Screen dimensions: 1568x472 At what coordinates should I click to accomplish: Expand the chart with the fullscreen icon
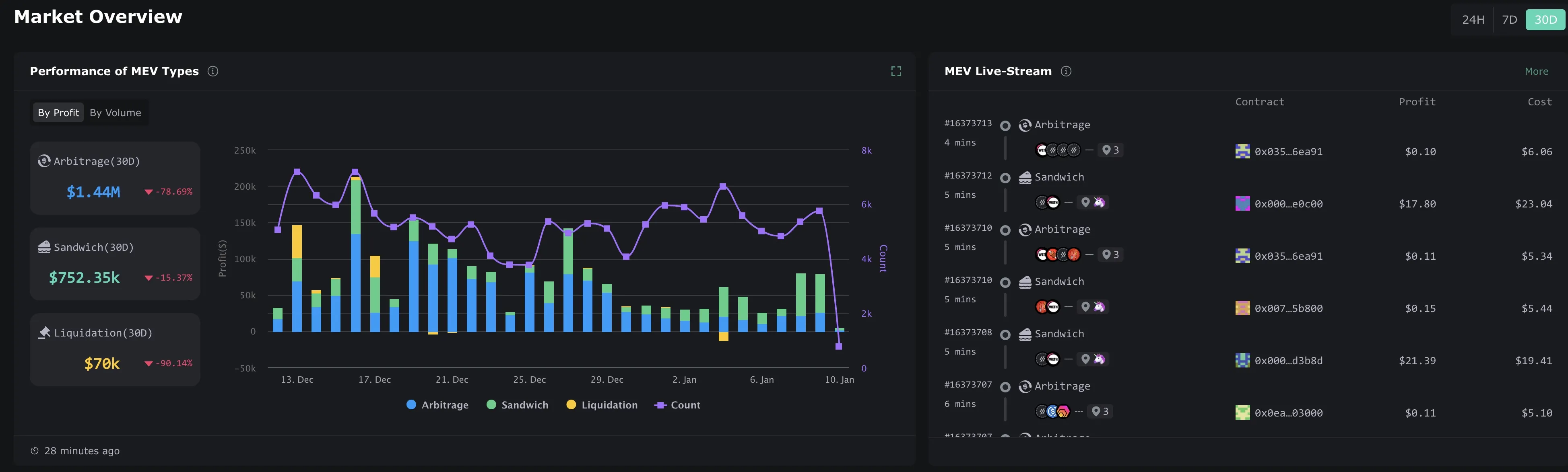coord(896,71)
